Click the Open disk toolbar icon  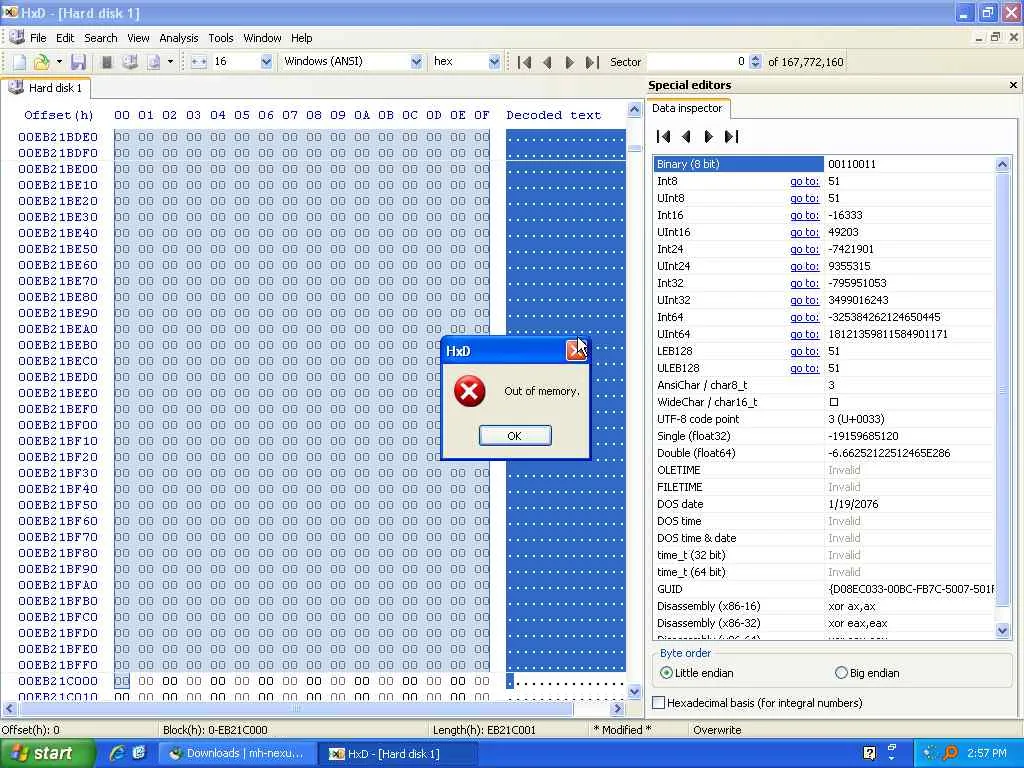coord(130,62)
